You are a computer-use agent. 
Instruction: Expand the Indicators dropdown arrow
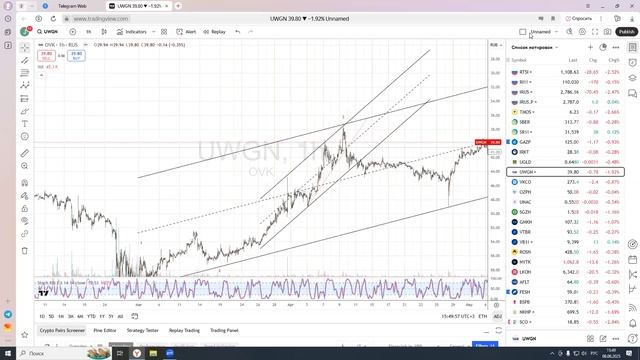point(153,31)
